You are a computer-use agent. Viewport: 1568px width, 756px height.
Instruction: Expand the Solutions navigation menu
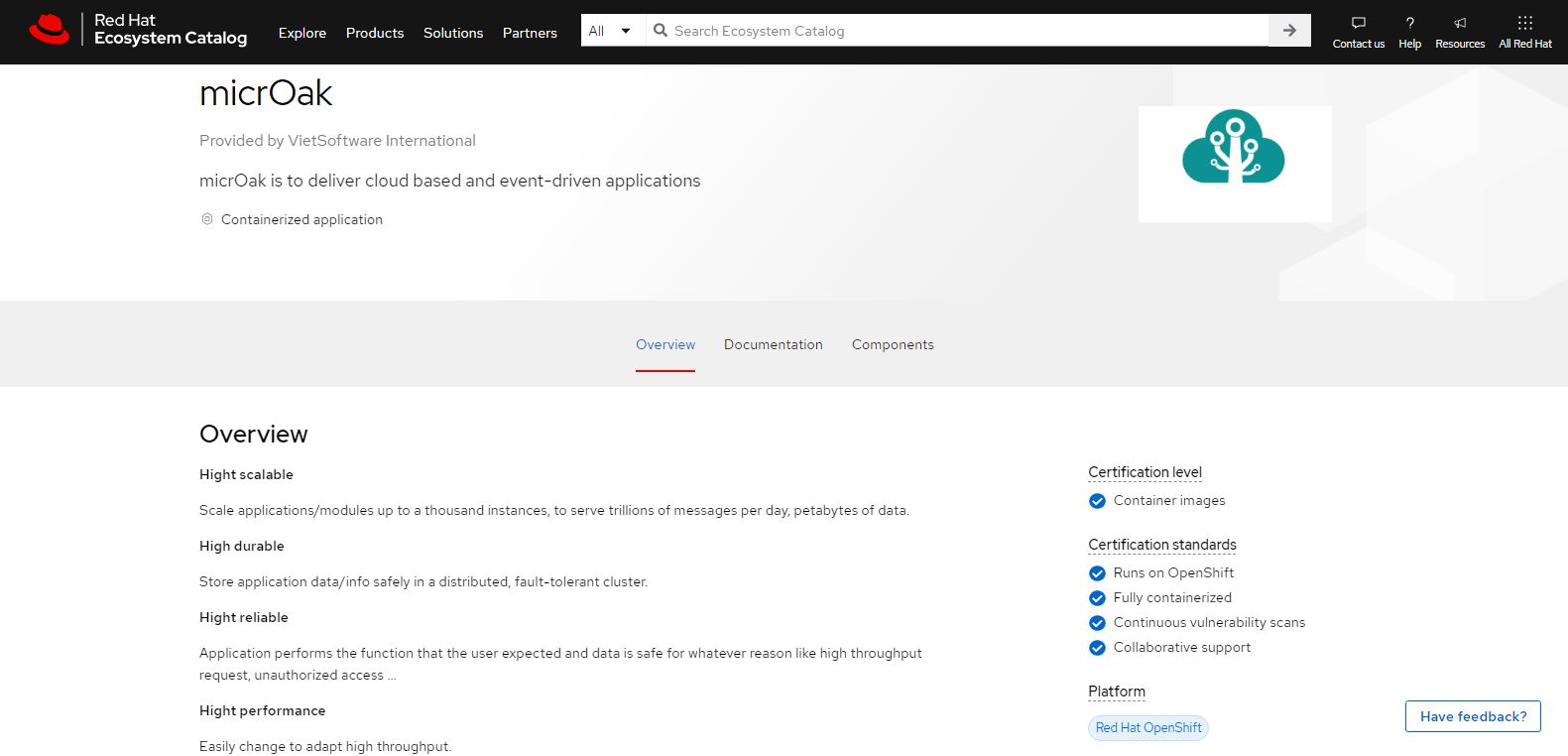pyautogui.click(x=453, y=33)
